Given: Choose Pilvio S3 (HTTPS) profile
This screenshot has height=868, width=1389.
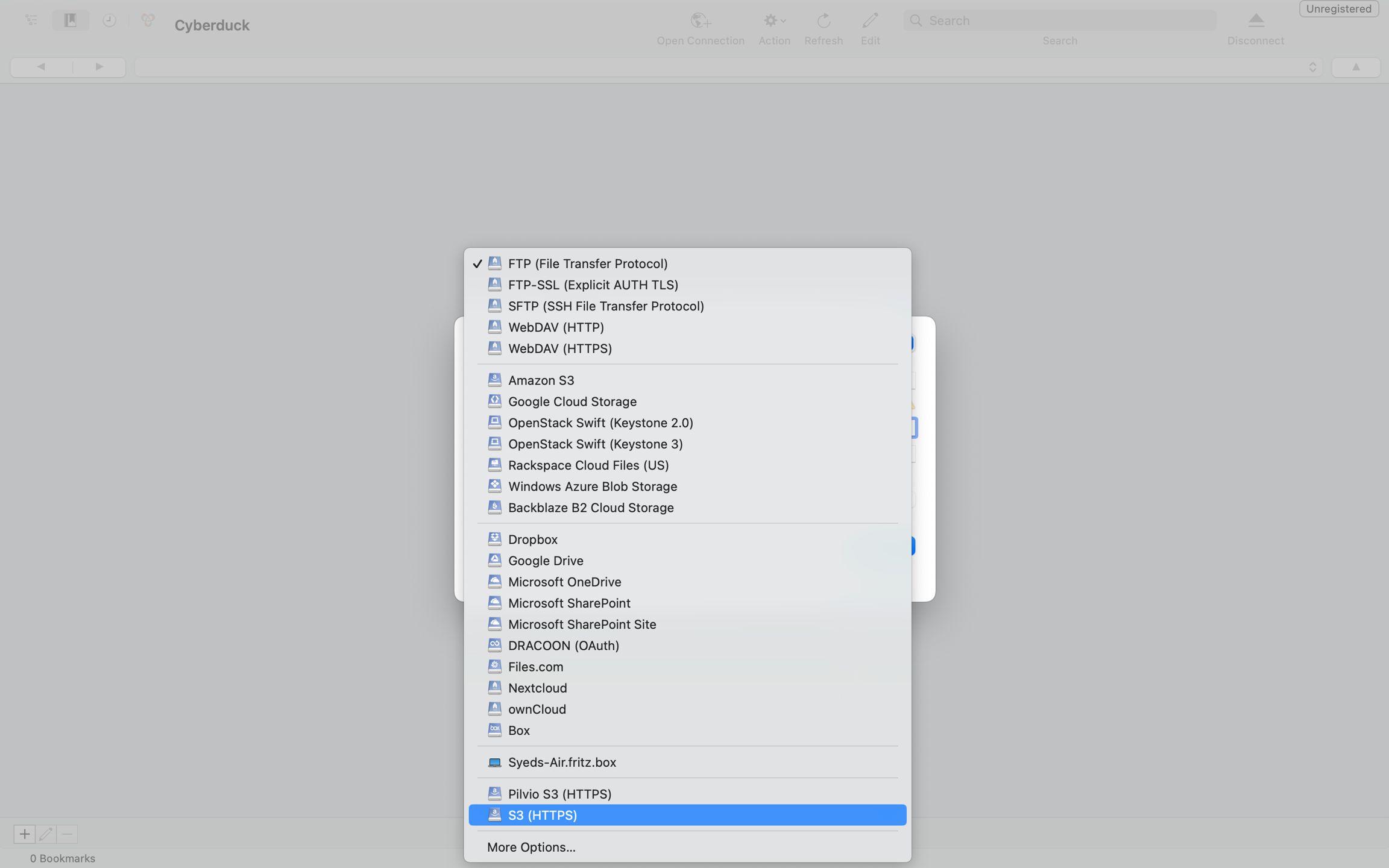Looking at the screenshot, I should 687,794.
